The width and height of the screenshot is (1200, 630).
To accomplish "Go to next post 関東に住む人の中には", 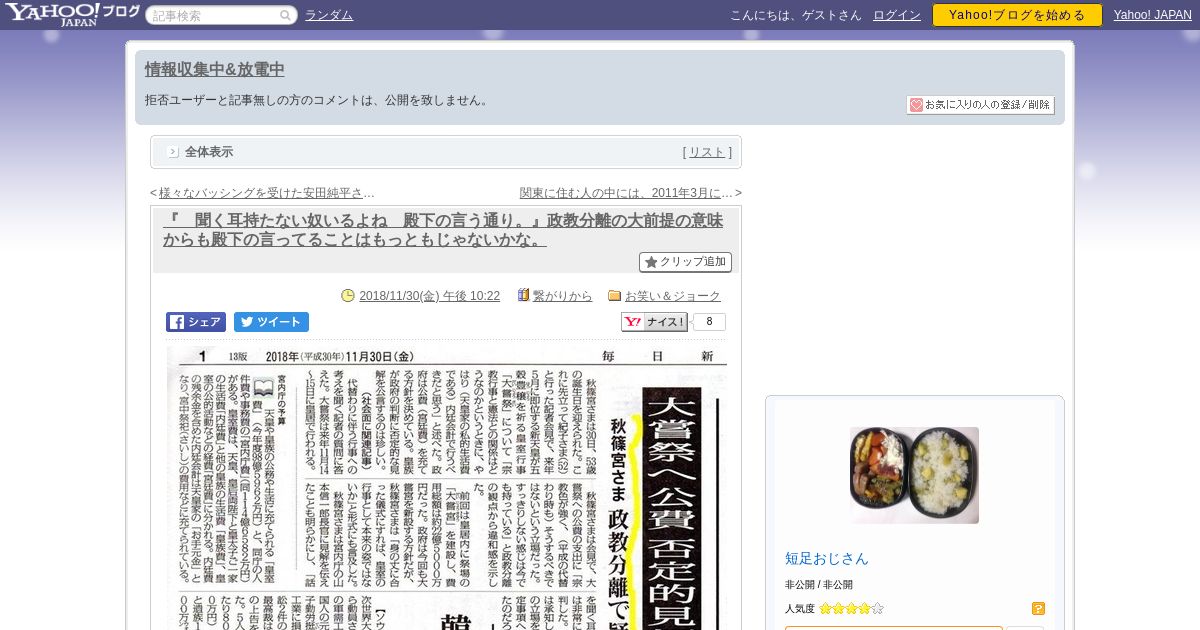I will click(x=627, y=193).
